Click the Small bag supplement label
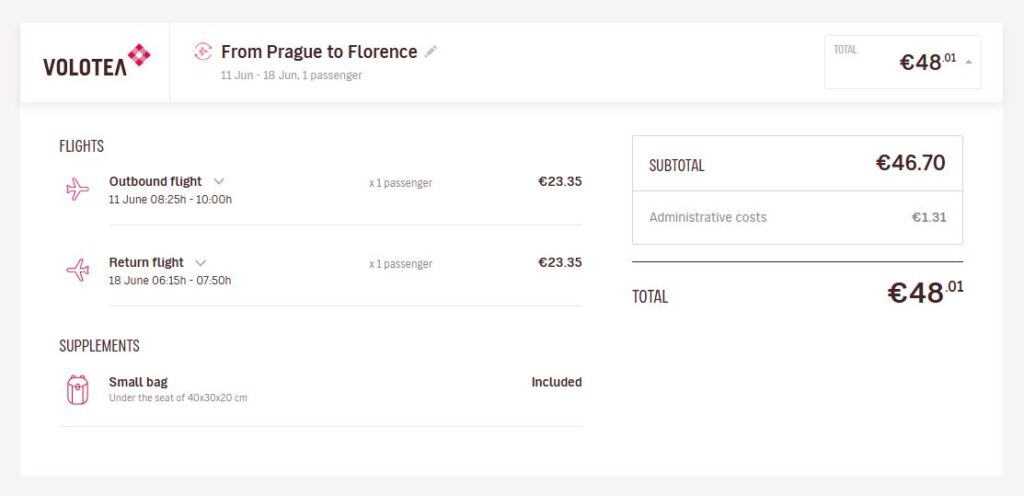 (x=138, y=382)
